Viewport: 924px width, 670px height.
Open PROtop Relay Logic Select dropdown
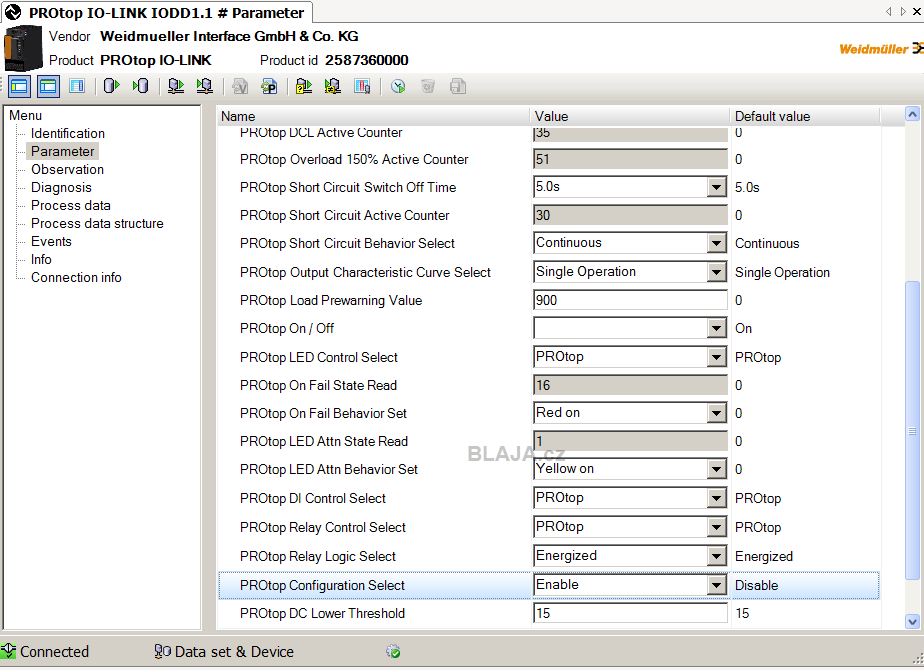coord(716,556)
